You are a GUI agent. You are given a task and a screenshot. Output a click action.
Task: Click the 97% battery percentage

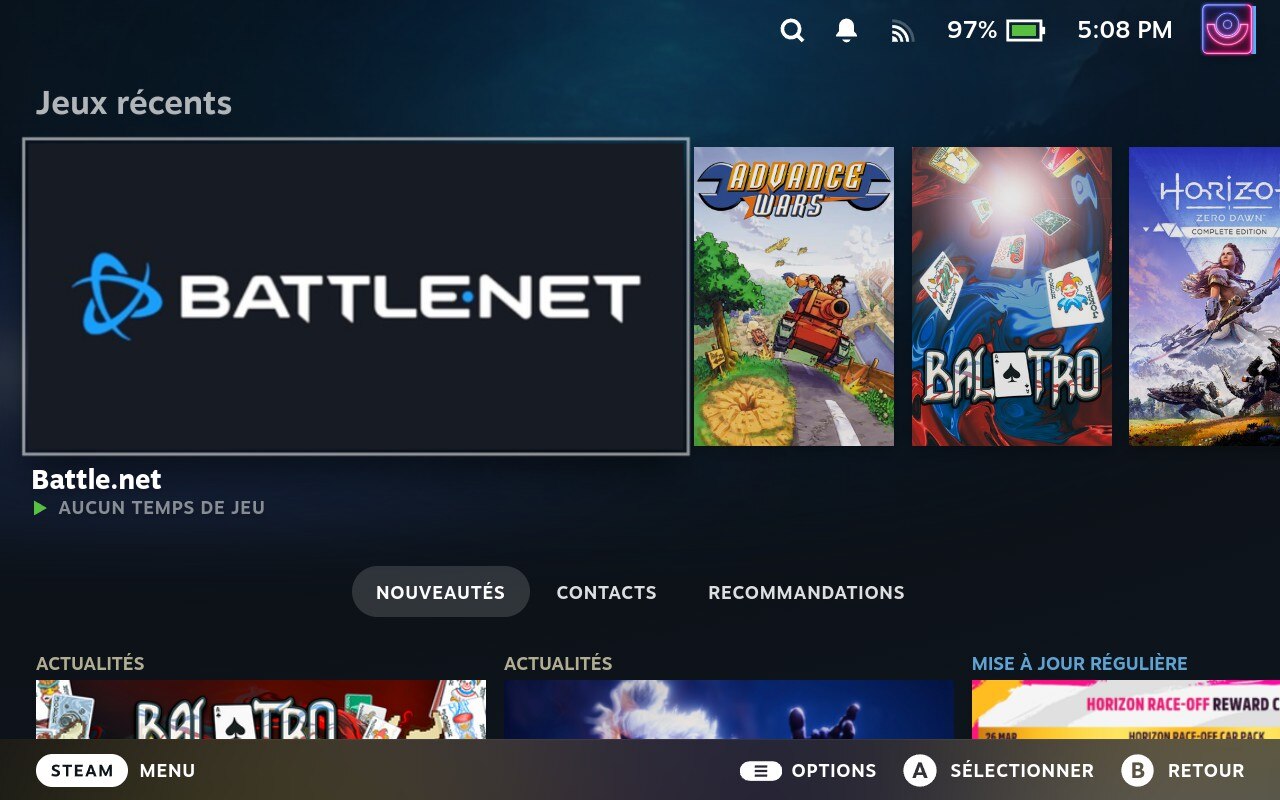click(x=972, y=31)
